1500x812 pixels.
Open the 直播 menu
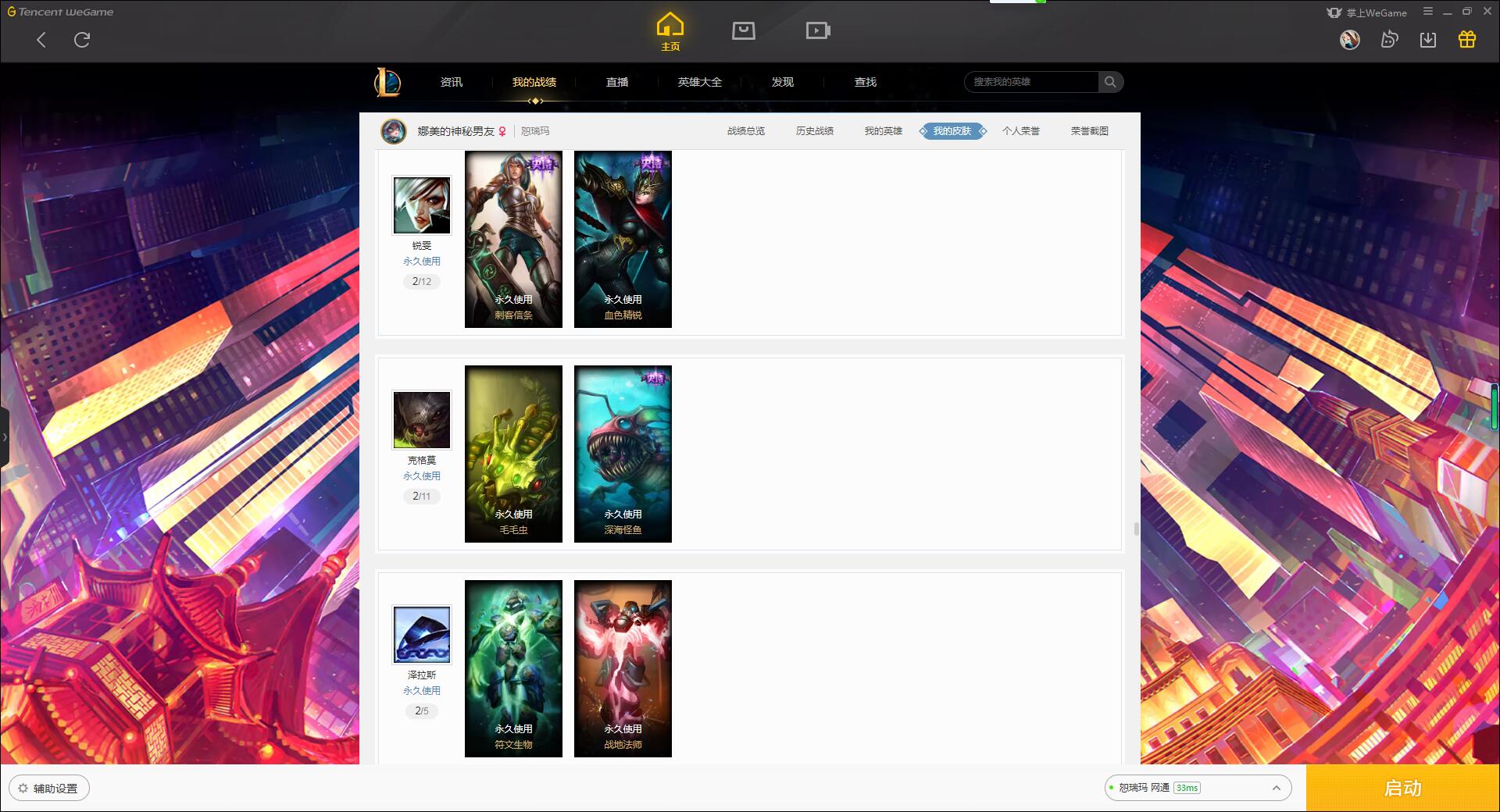[617, 82]
